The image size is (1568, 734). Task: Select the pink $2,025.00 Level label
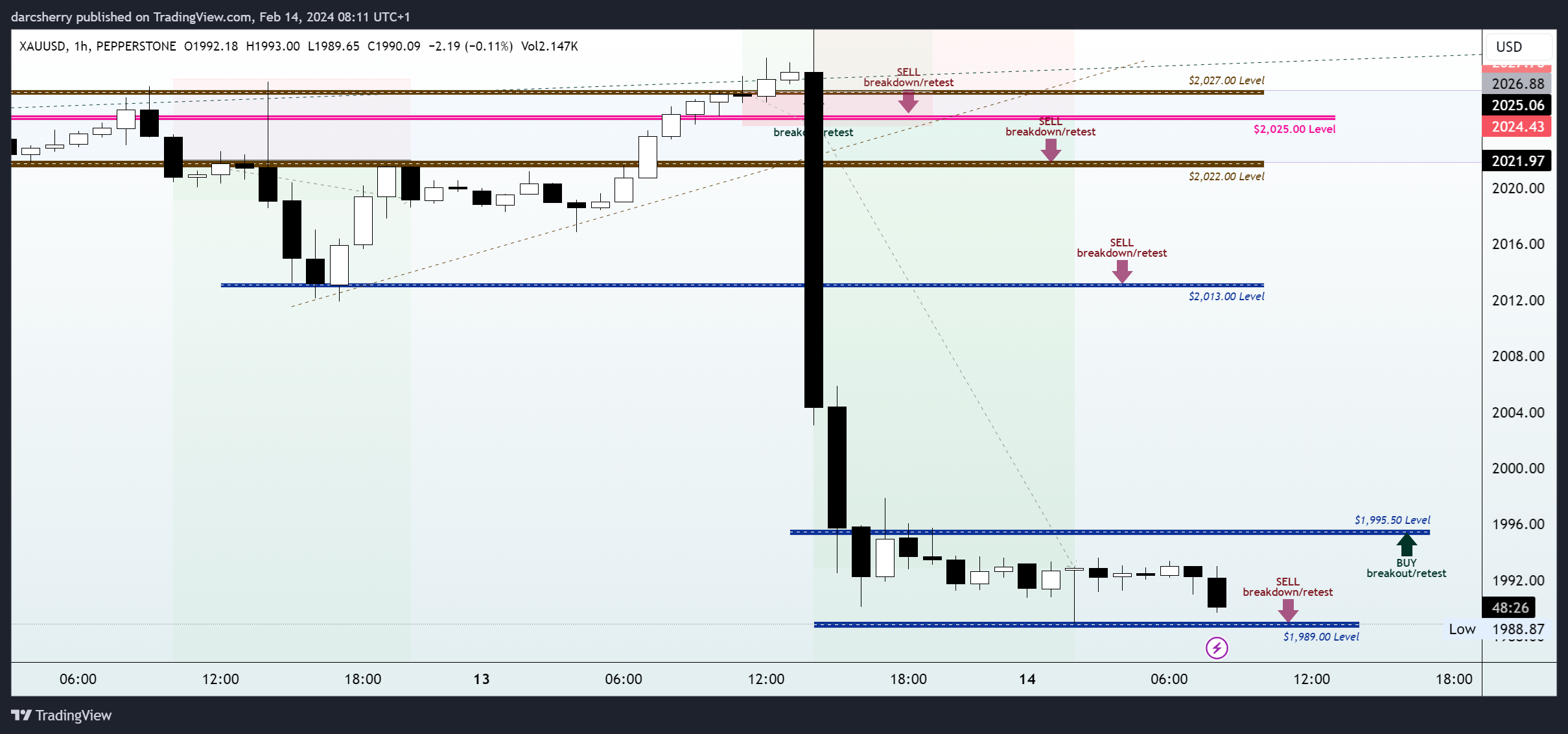(1294, 129)
